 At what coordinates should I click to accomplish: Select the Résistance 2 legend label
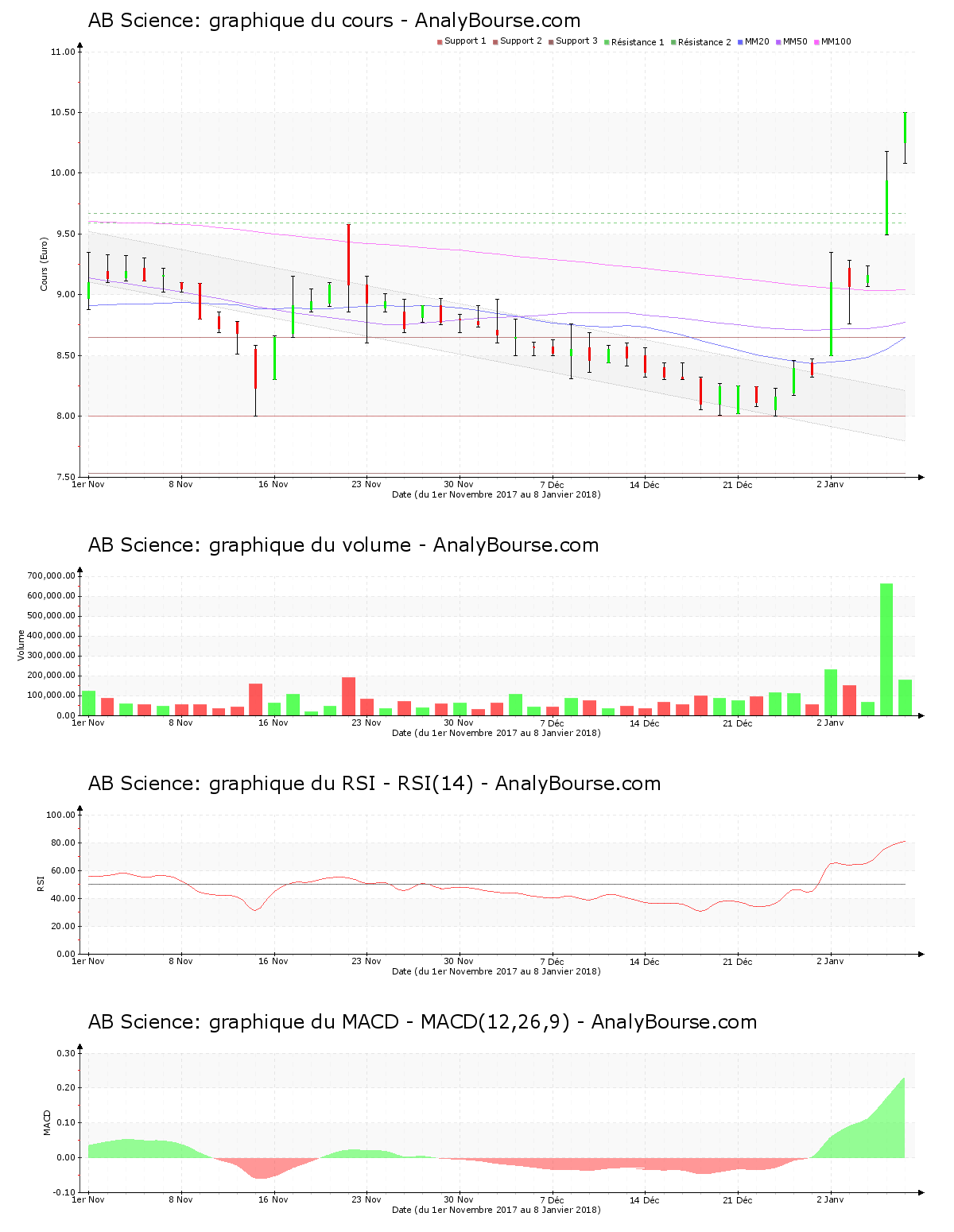click(704, 42)
